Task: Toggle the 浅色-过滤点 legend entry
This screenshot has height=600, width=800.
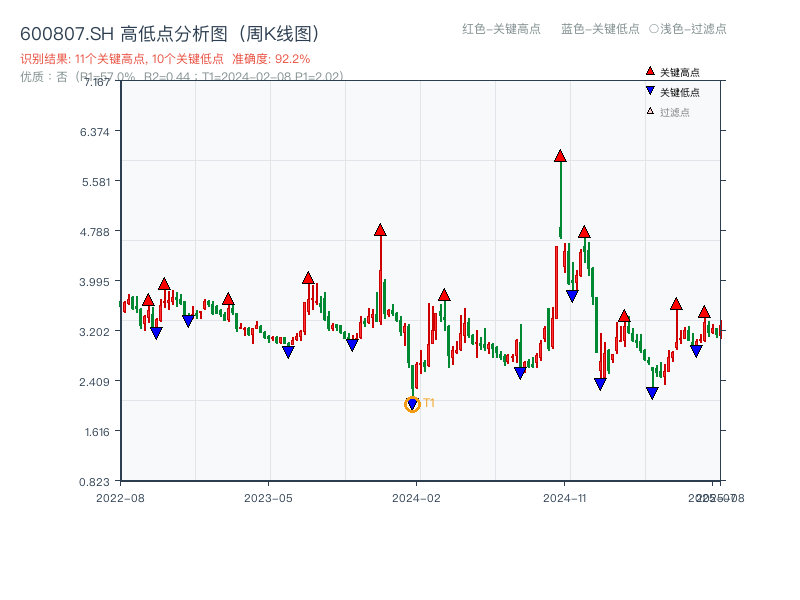Action: pyautogui.click(x=692, y=30)
